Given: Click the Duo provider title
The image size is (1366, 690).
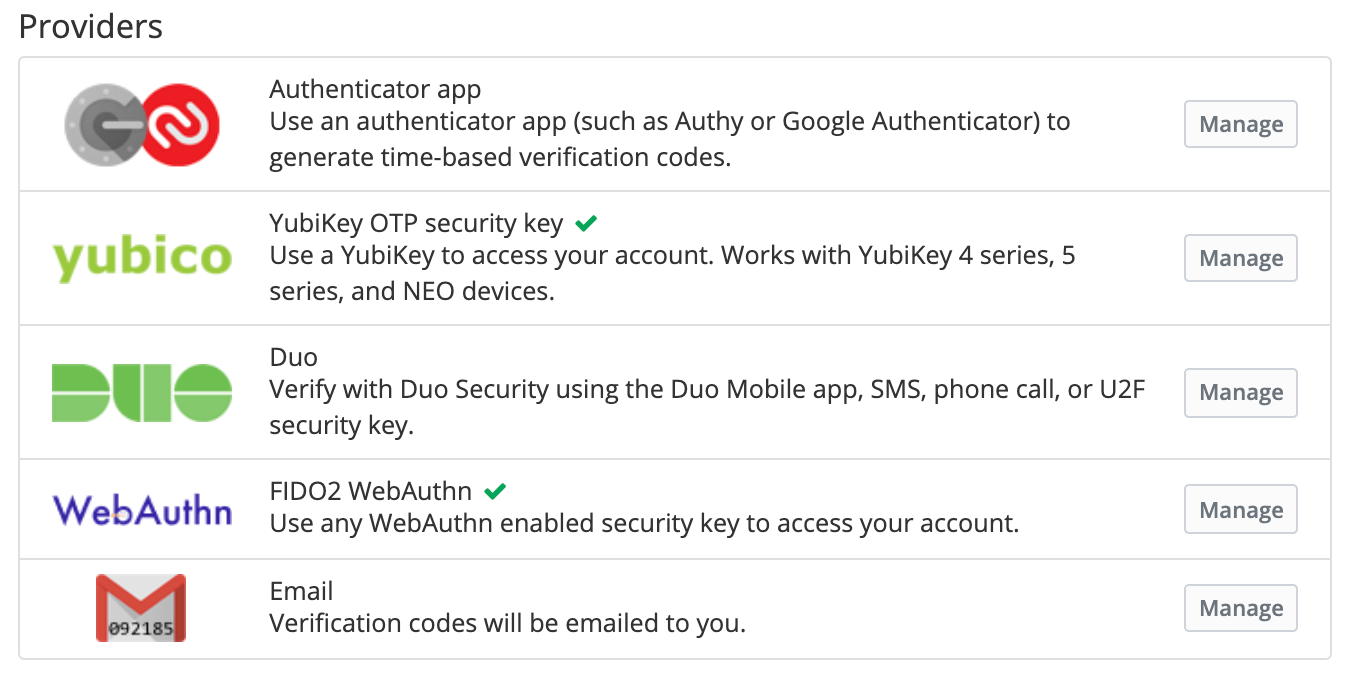Looking at the screenshot, I should click(x=293, y=357).
